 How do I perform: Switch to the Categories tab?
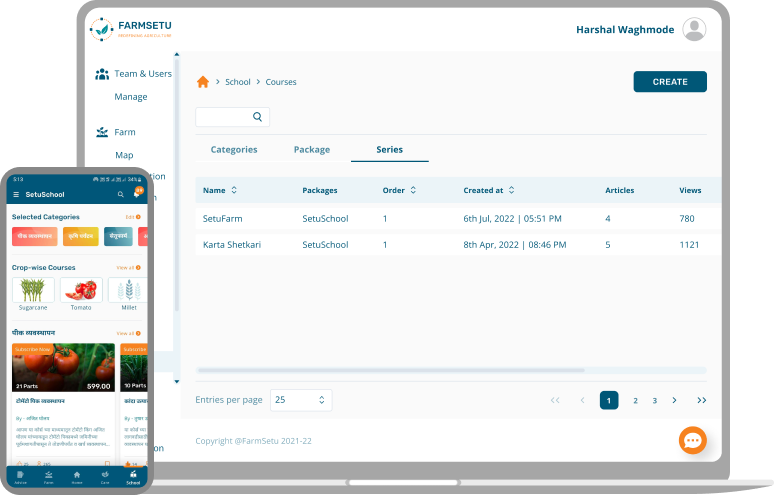tap(234, 150)
